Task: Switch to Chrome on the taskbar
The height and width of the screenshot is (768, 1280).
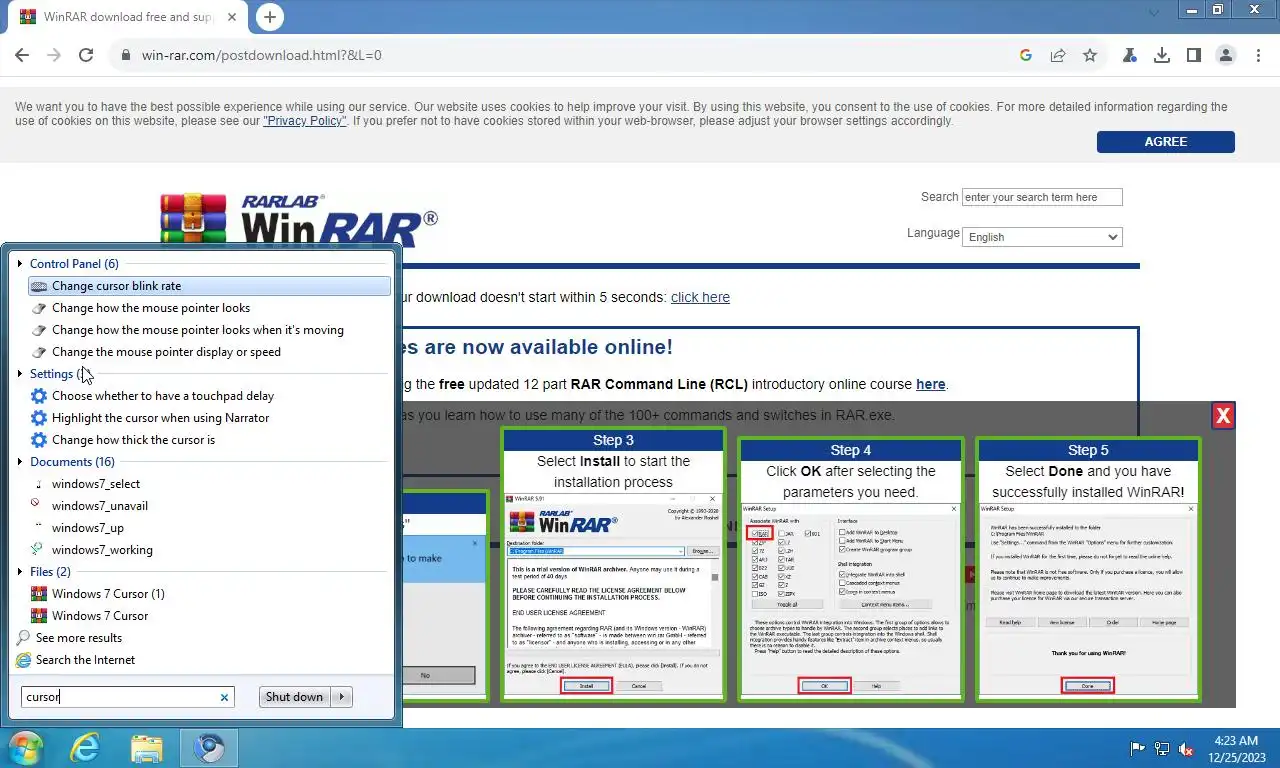Action: [x=209, y=748]
